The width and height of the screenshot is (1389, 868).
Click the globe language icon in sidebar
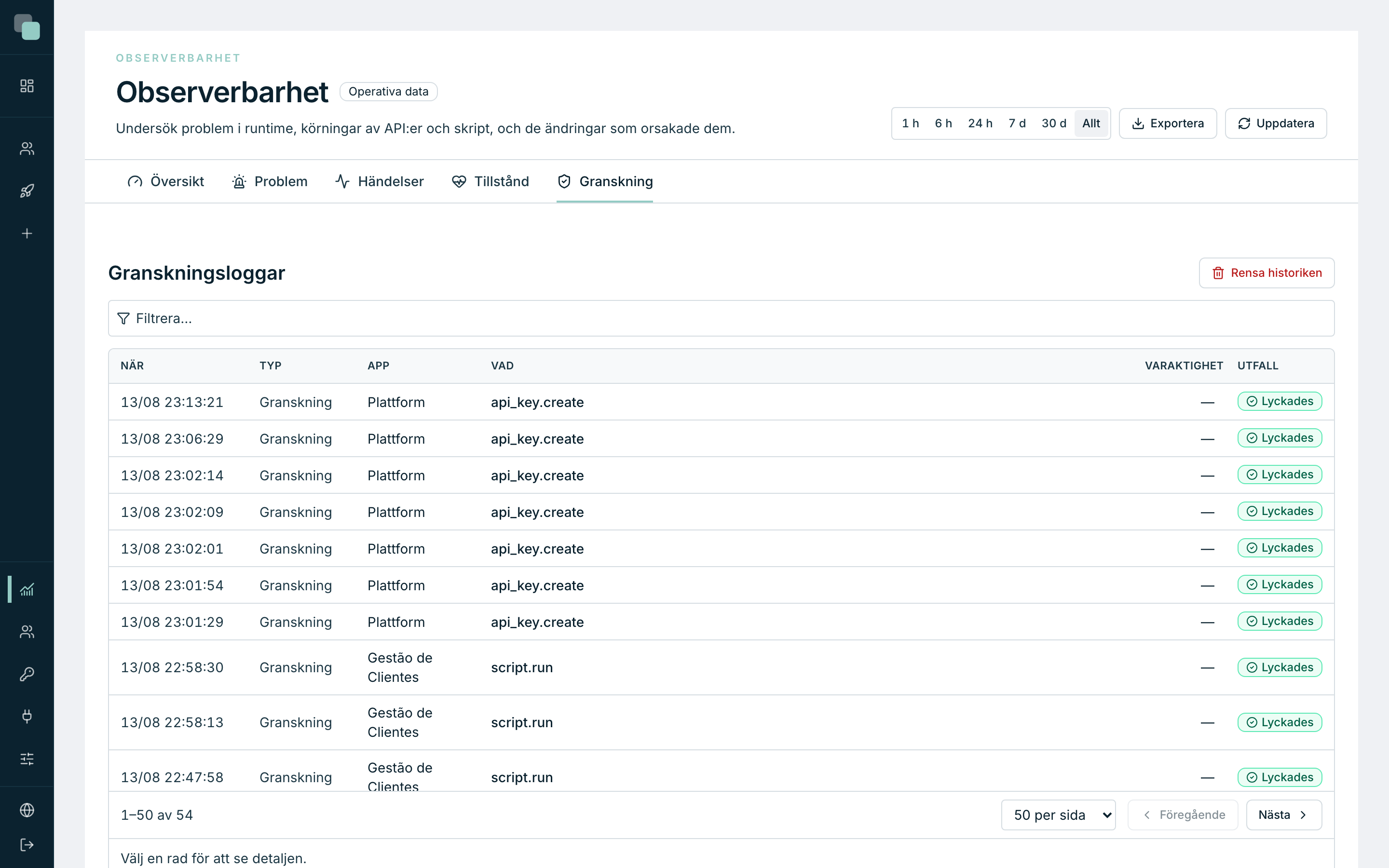[x=27, y=810]
